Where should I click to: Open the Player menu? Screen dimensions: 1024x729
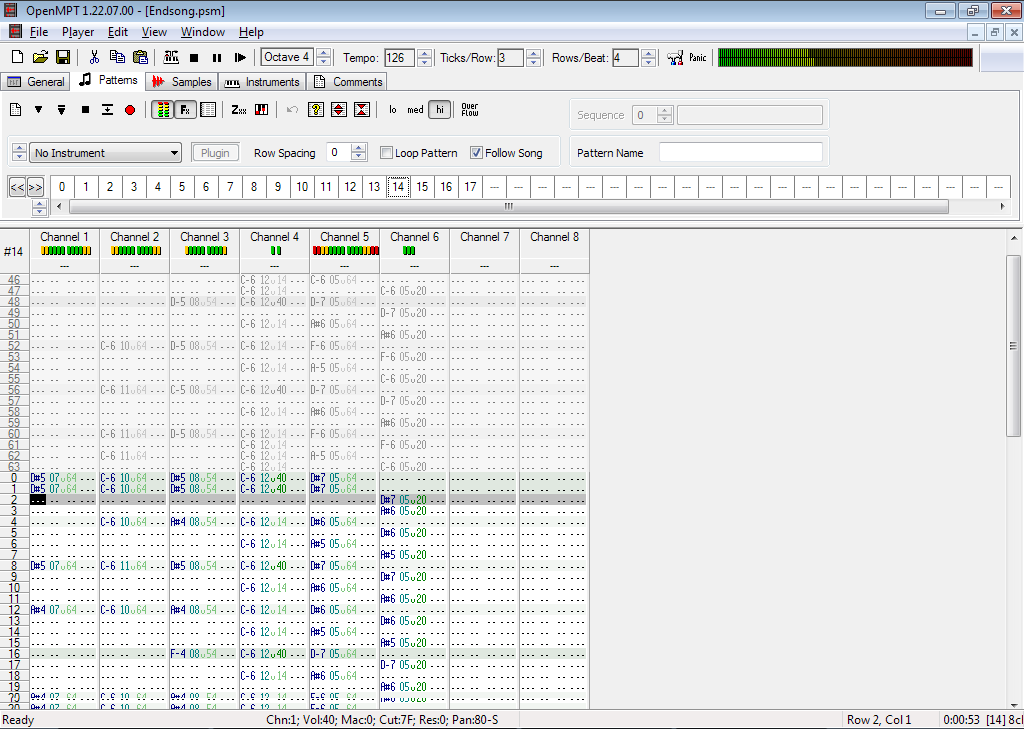78,32
